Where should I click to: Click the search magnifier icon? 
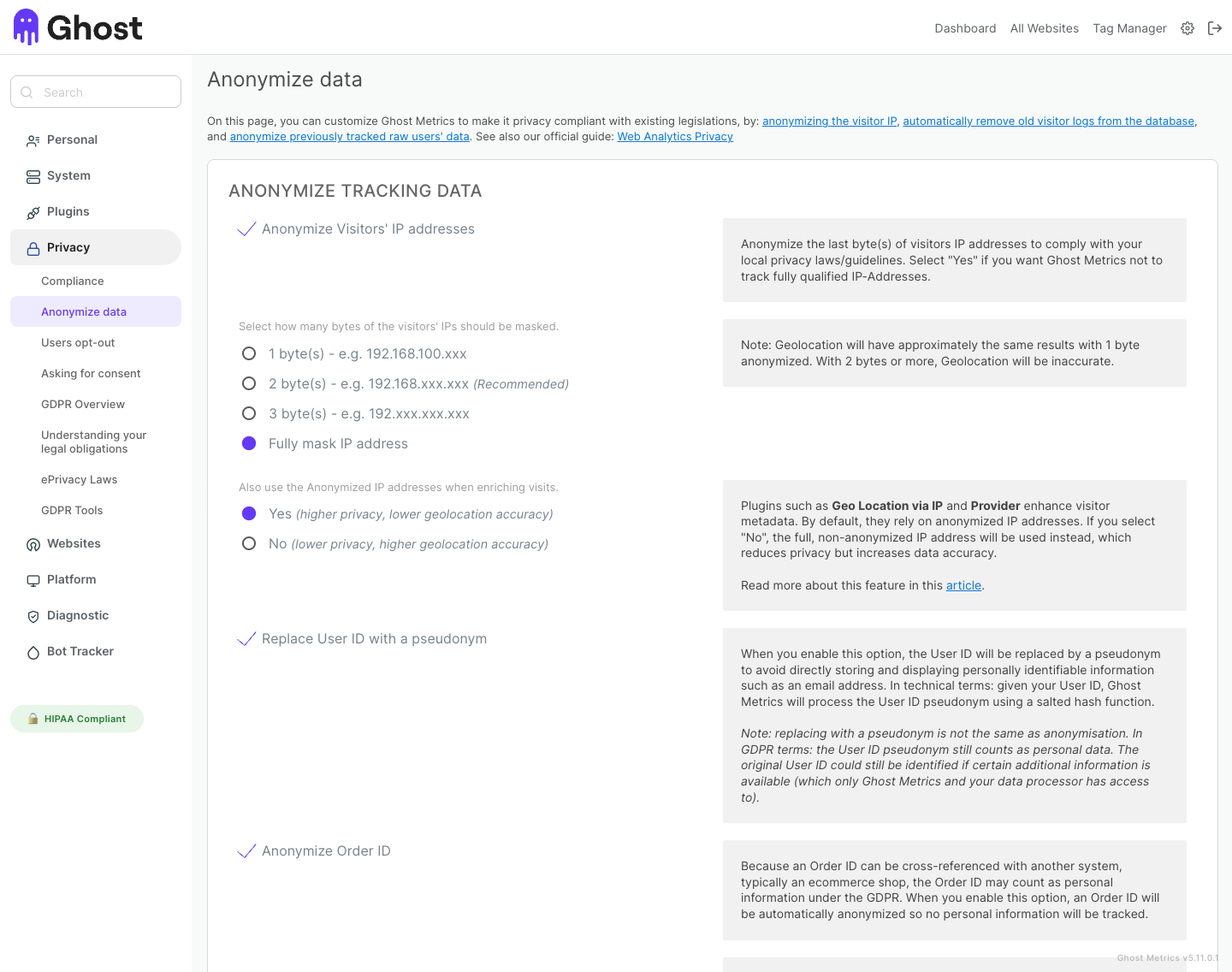[27, 92]
